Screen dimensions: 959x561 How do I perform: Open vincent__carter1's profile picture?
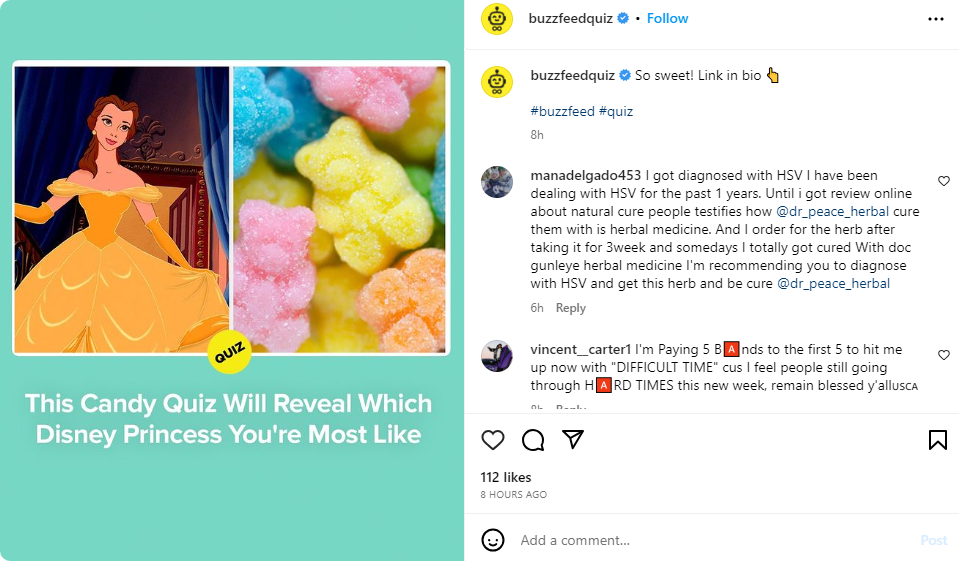pos(497,356)
